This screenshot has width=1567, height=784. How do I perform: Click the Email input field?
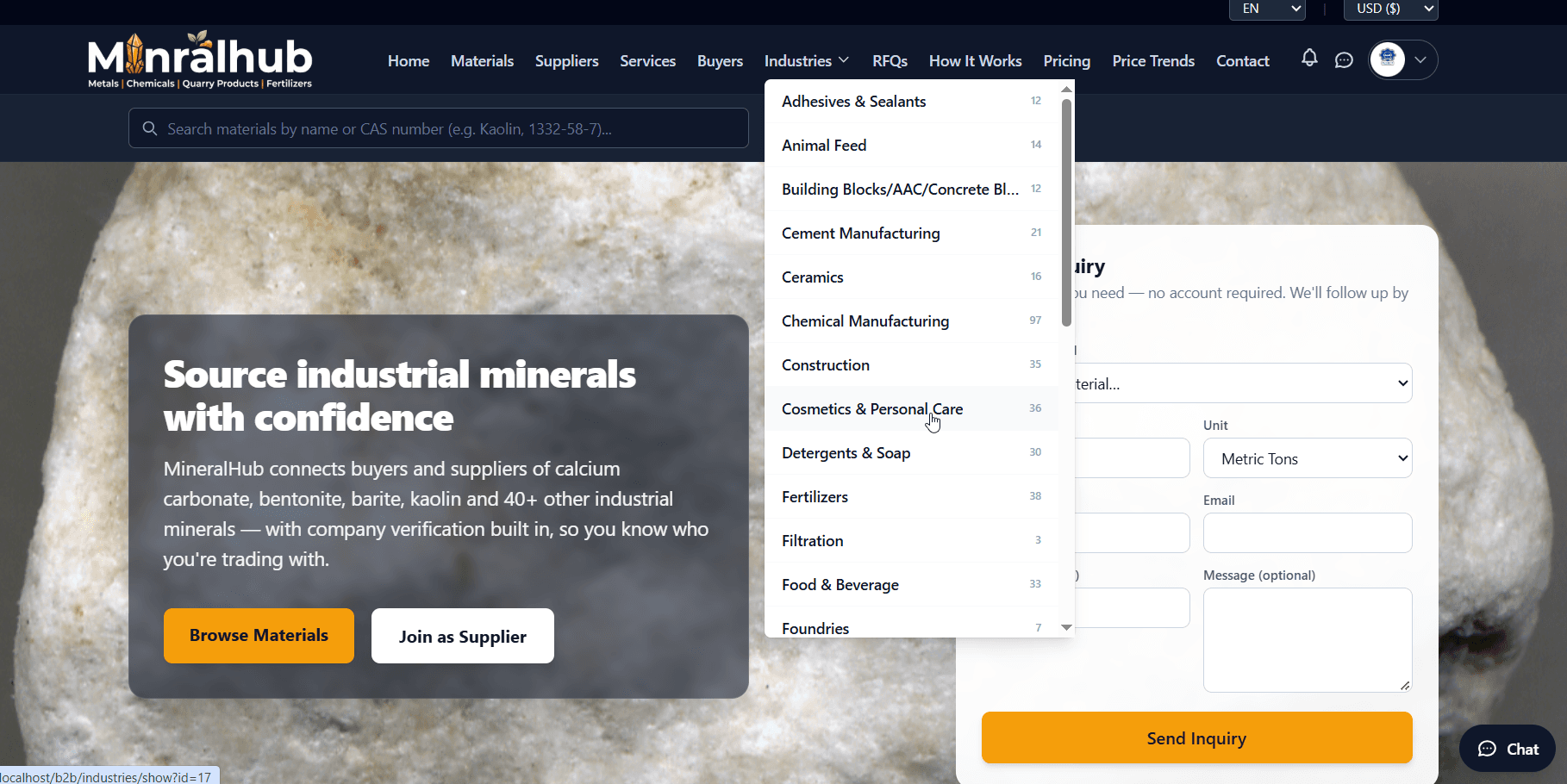1308,532
